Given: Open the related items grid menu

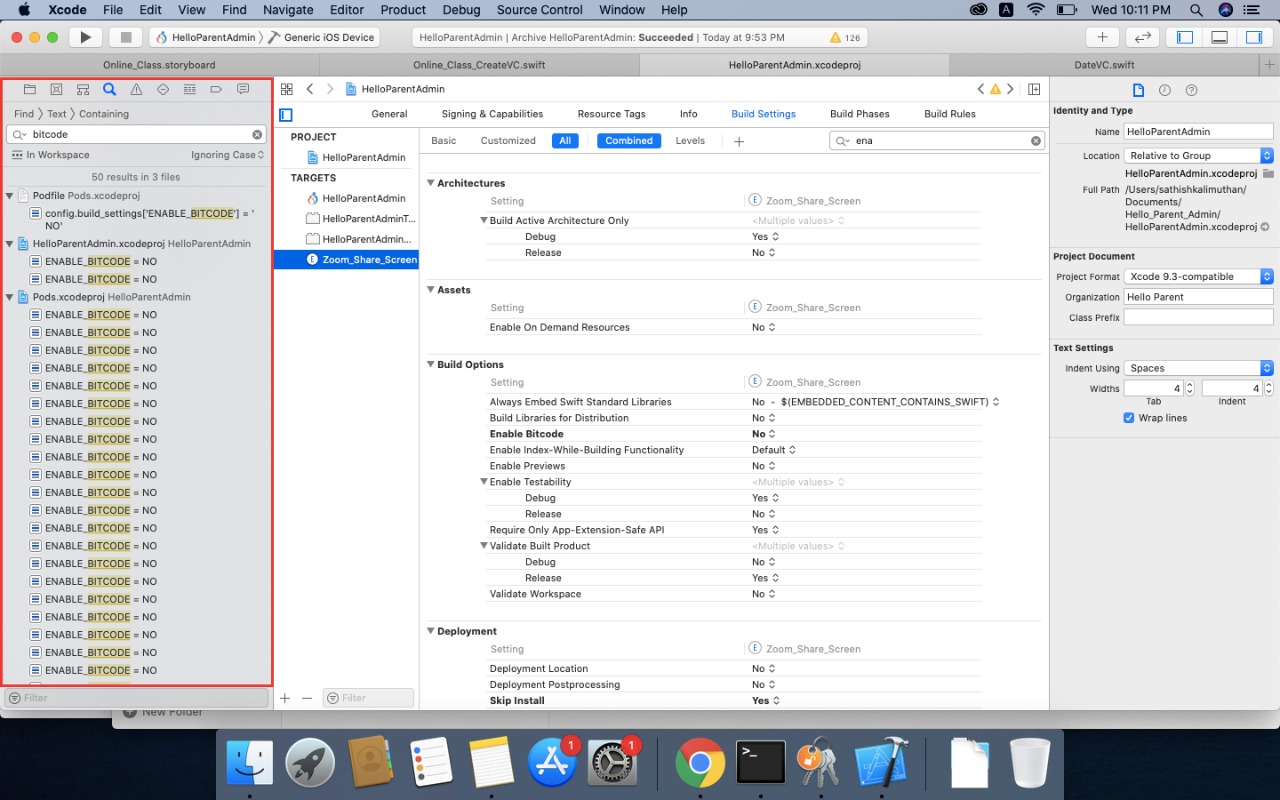Looking at the screenshot, I should [x=286, y=89].
